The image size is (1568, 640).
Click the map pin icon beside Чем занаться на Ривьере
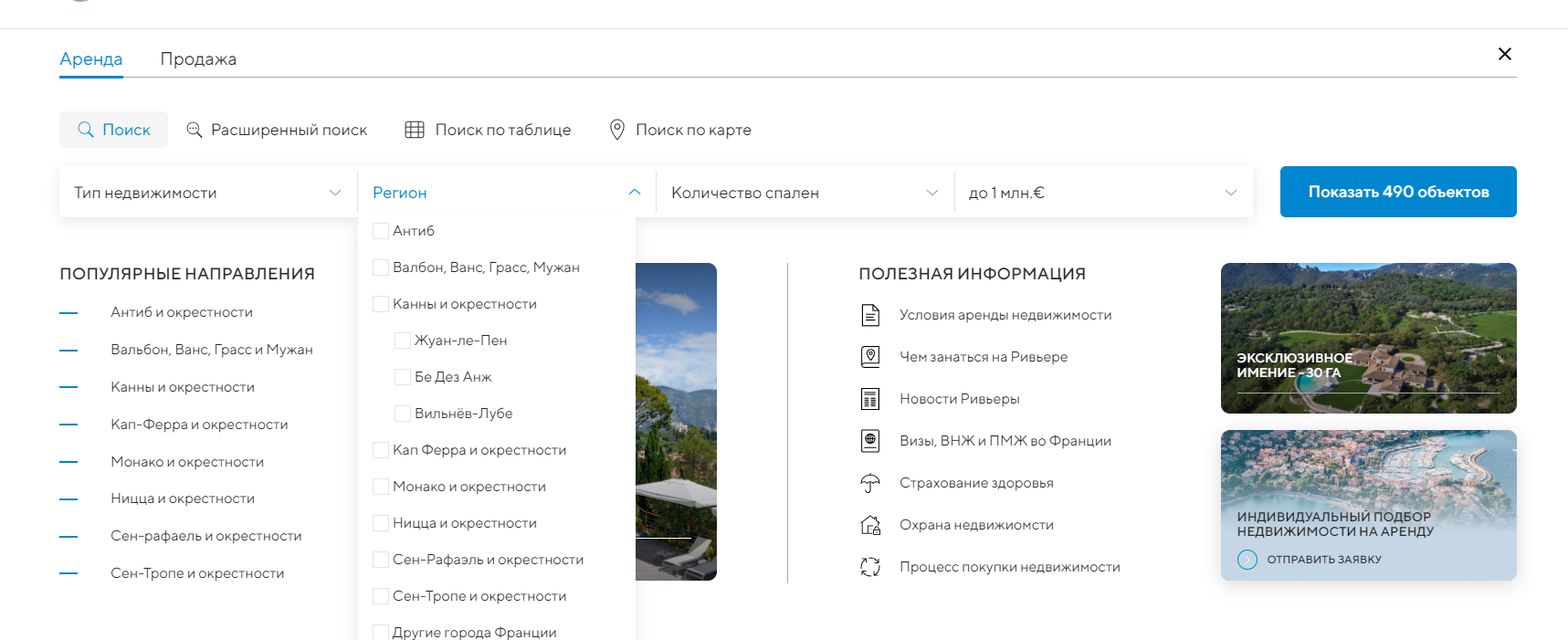pos(870,357)
